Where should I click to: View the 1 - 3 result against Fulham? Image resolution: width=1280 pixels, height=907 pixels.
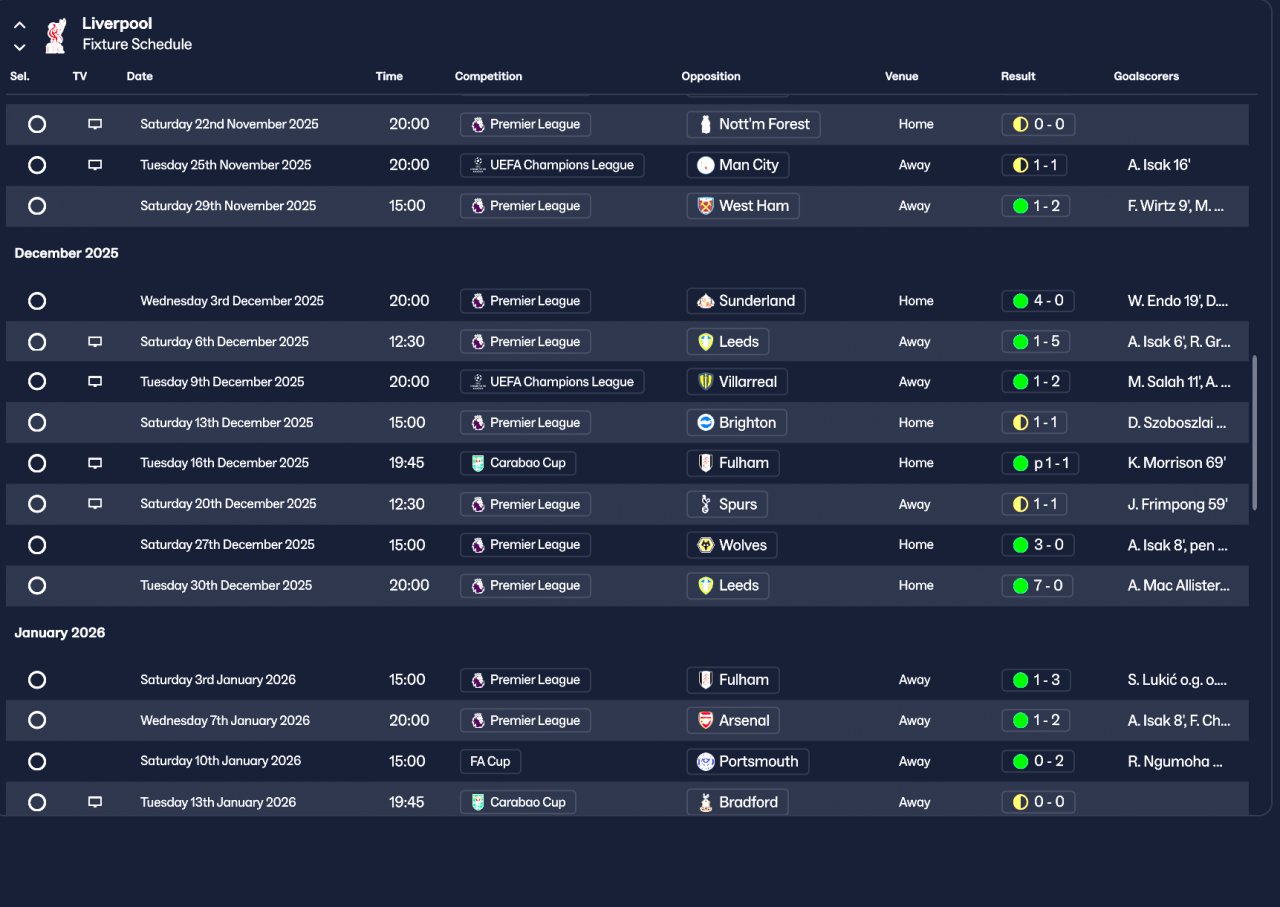[1037, 680]
